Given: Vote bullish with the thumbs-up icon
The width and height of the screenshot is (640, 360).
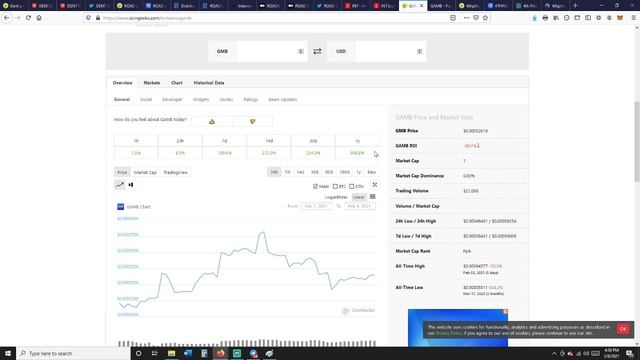Looking at the screenshot, I should [212, 121].
